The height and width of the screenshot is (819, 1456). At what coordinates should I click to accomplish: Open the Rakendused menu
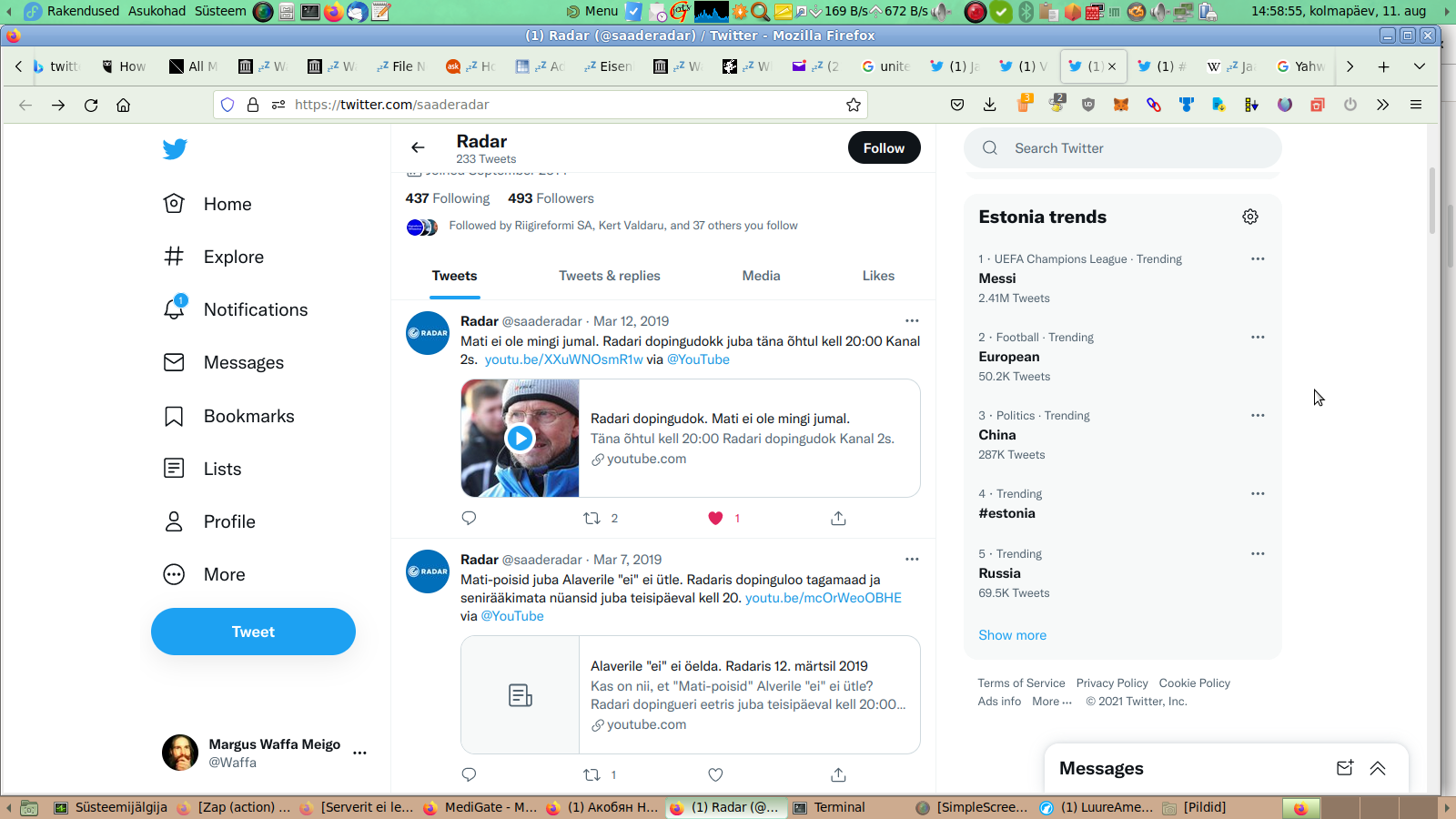tap(83, 11)
